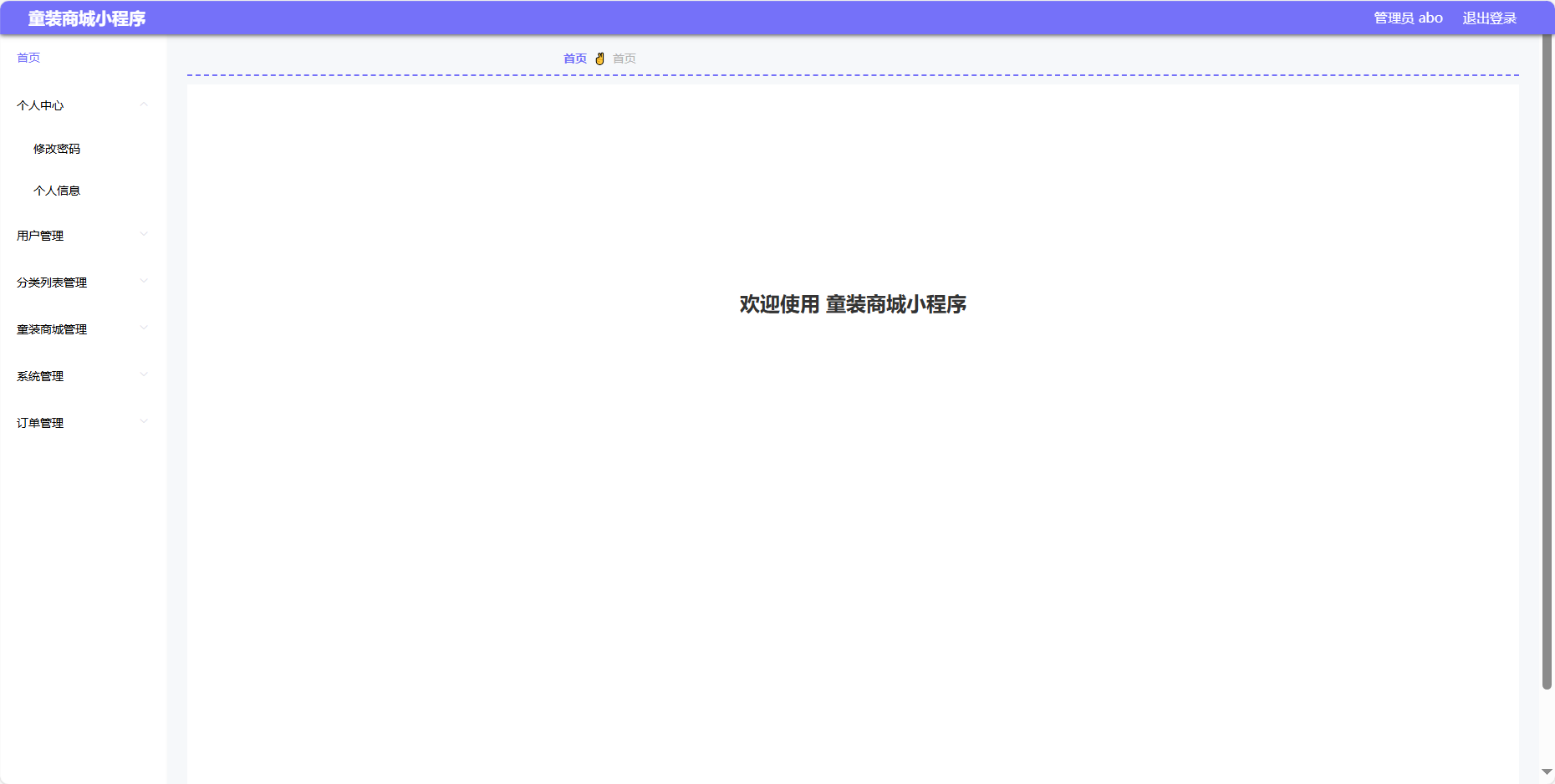Click the vertical page scrollbar thumb

click(1547, 362)
